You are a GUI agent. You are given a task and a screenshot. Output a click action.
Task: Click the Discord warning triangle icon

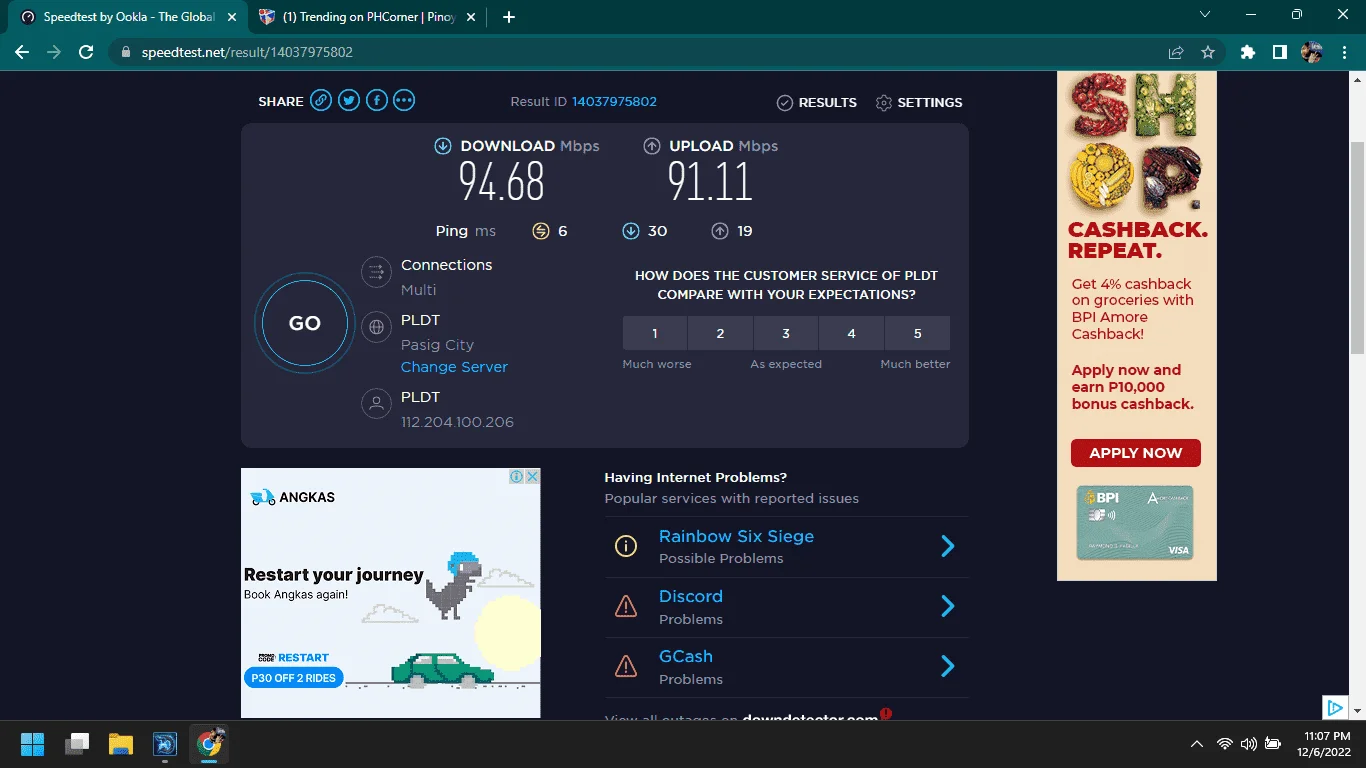point(626,606)
